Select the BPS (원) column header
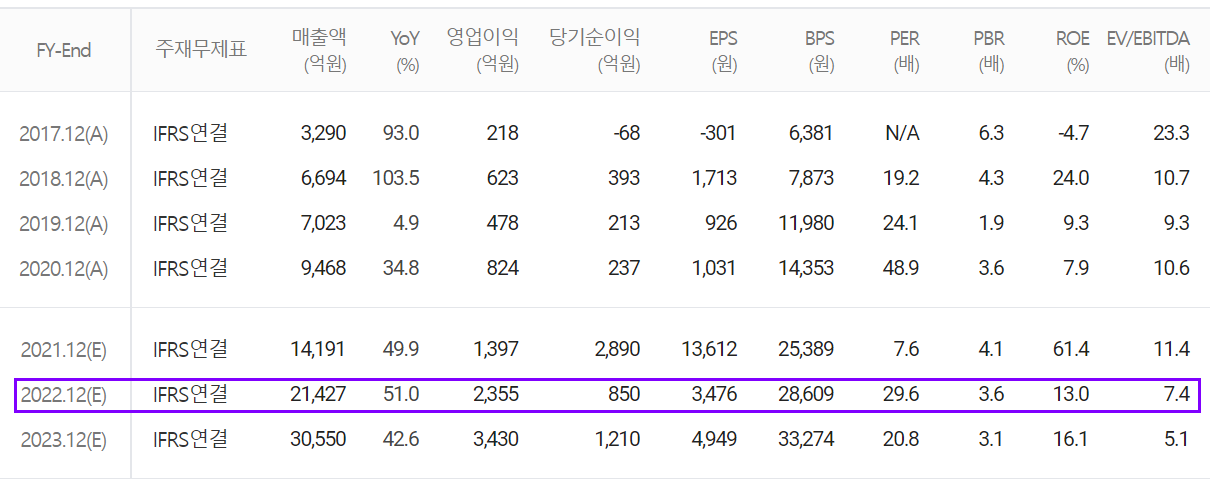This screenshot has height=484, width=1211. point(819,51)
